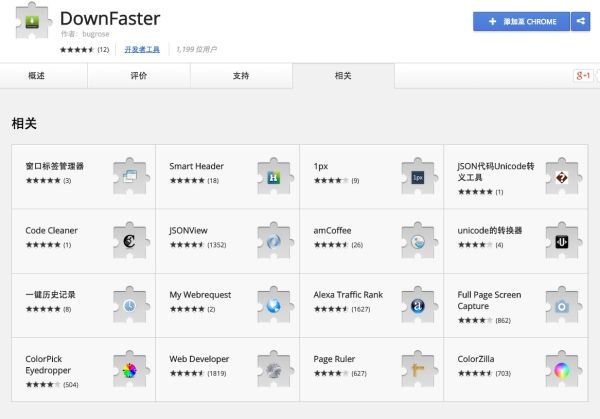Switch to the 概述 tab
This screenshot has height=419, width=600.
pyautogui.click(x=44, y=76)
